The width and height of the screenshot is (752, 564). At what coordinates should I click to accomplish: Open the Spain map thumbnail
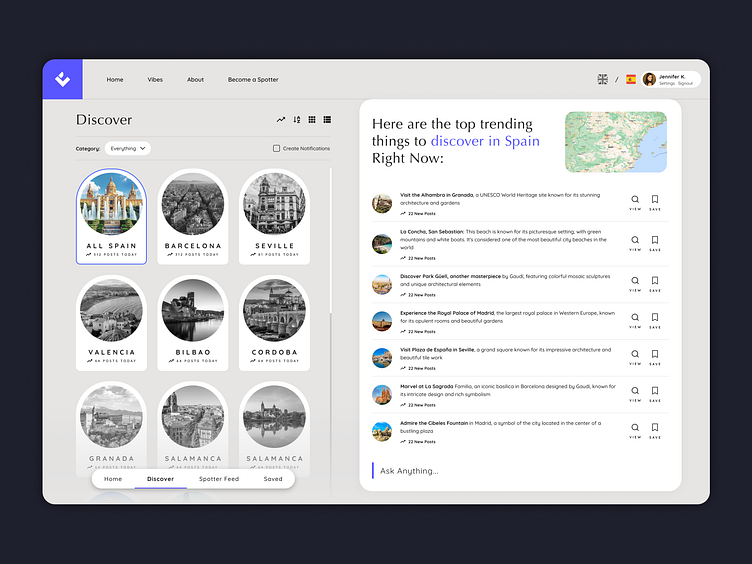point(616,142)
